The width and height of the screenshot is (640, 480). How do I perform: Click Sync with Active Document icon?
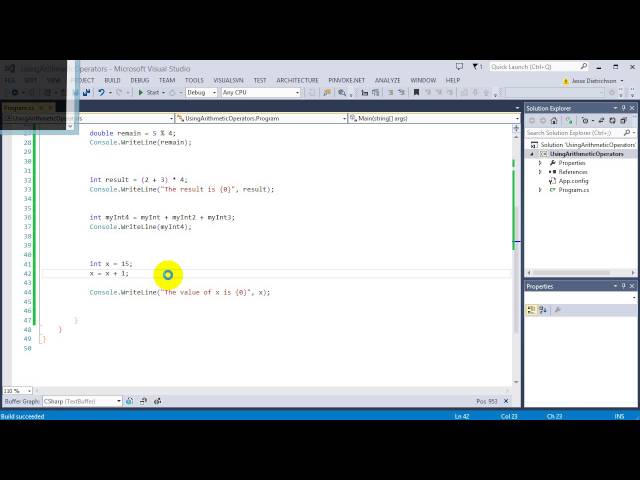pyautogui.click(x=601, y=121)
